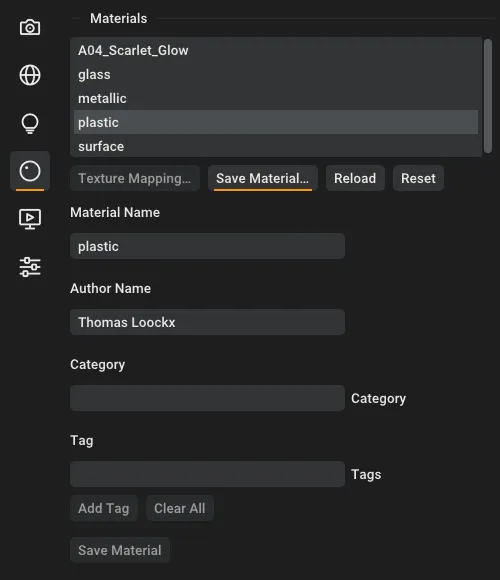Click the Reload button
This screenshot has height=580, width=500.
(x=355, y=178)
